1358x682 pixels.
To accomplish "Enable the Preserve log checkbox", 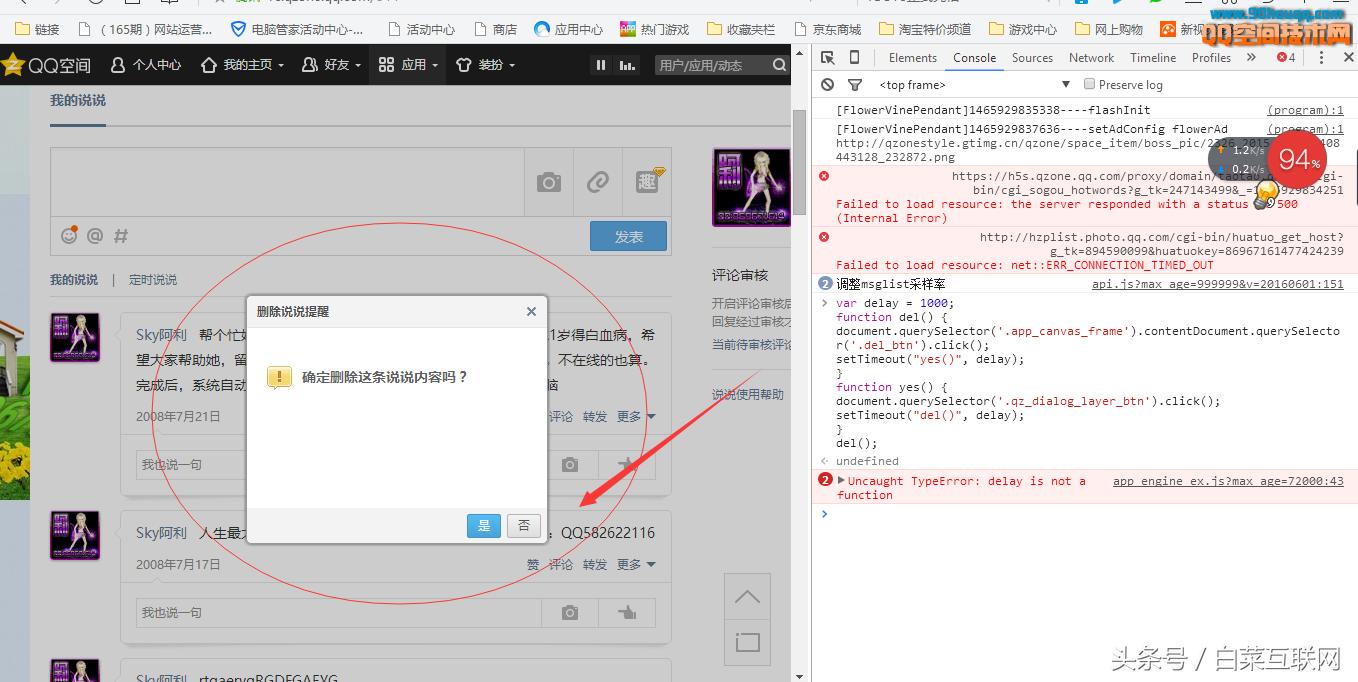I will tap(1090, 85).
